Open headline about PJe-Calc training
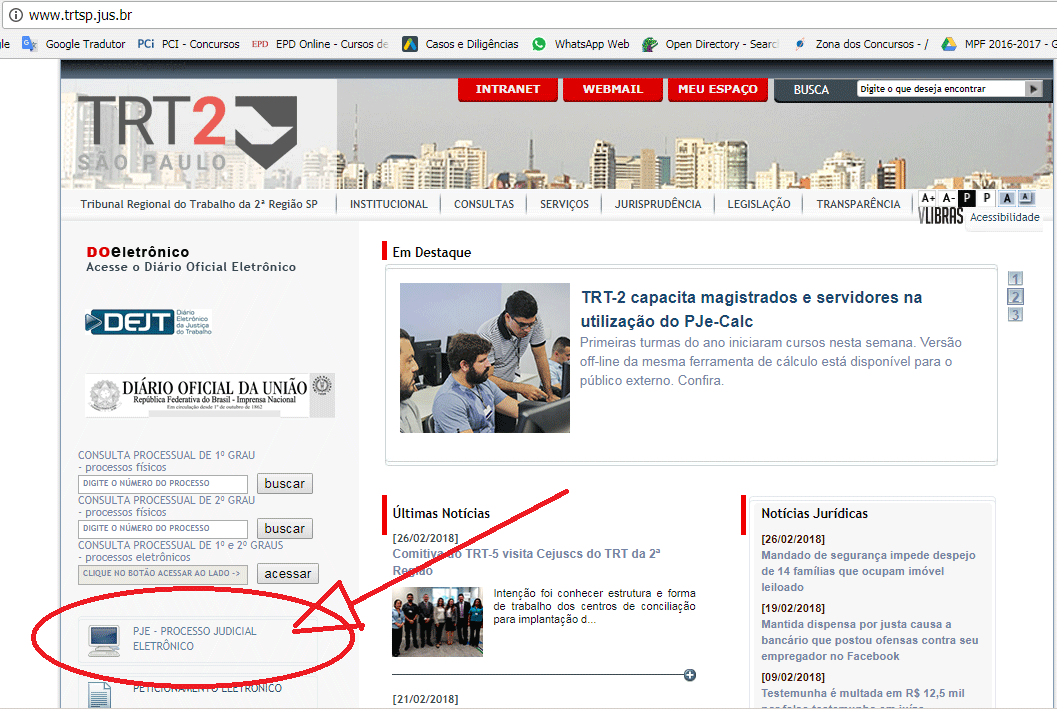Screen dimensions: 1057x710 click(751, 309)
